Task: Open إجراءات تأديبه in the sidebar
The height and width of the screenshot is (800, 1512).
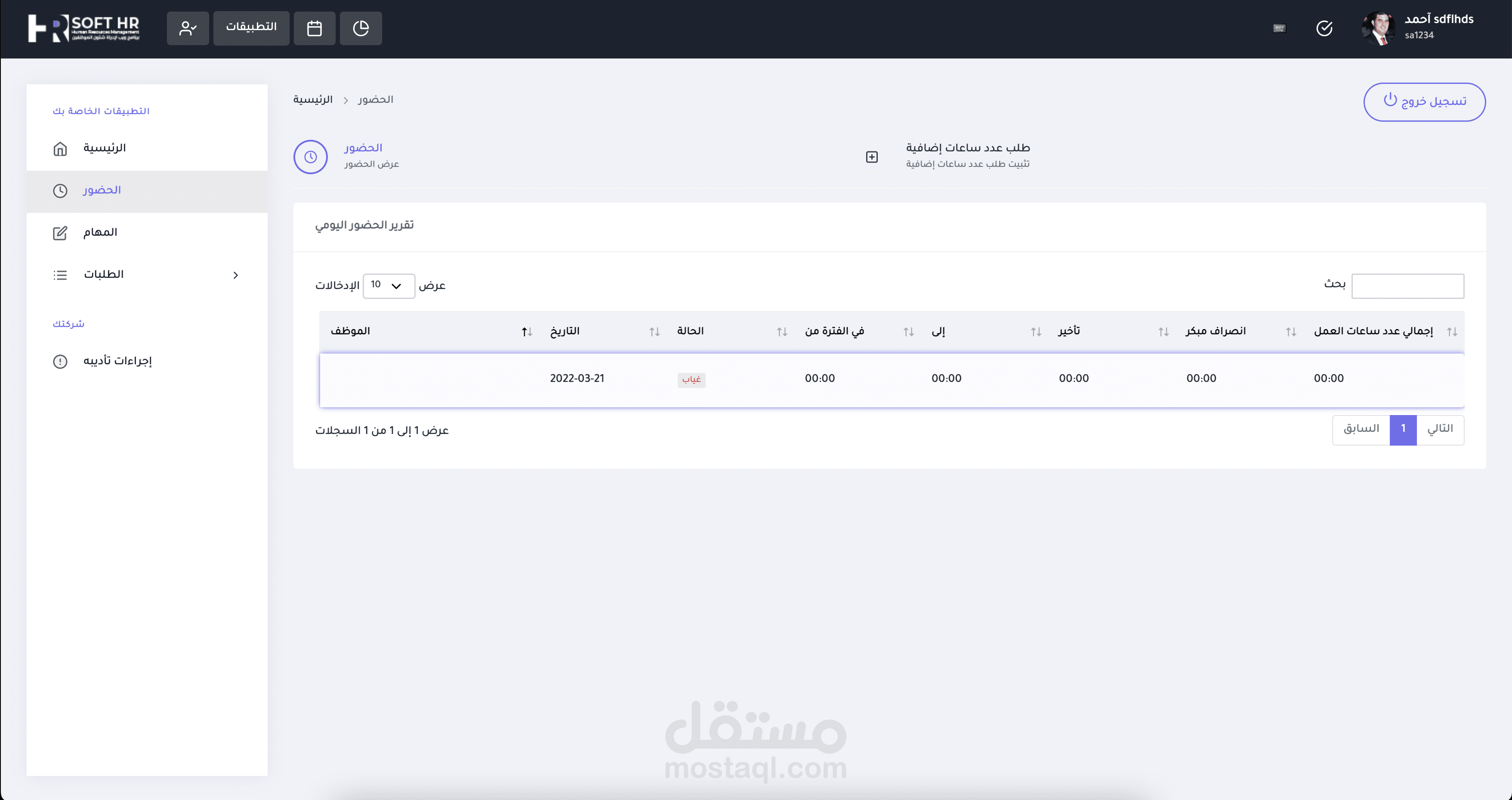Action: click(117, 361)
